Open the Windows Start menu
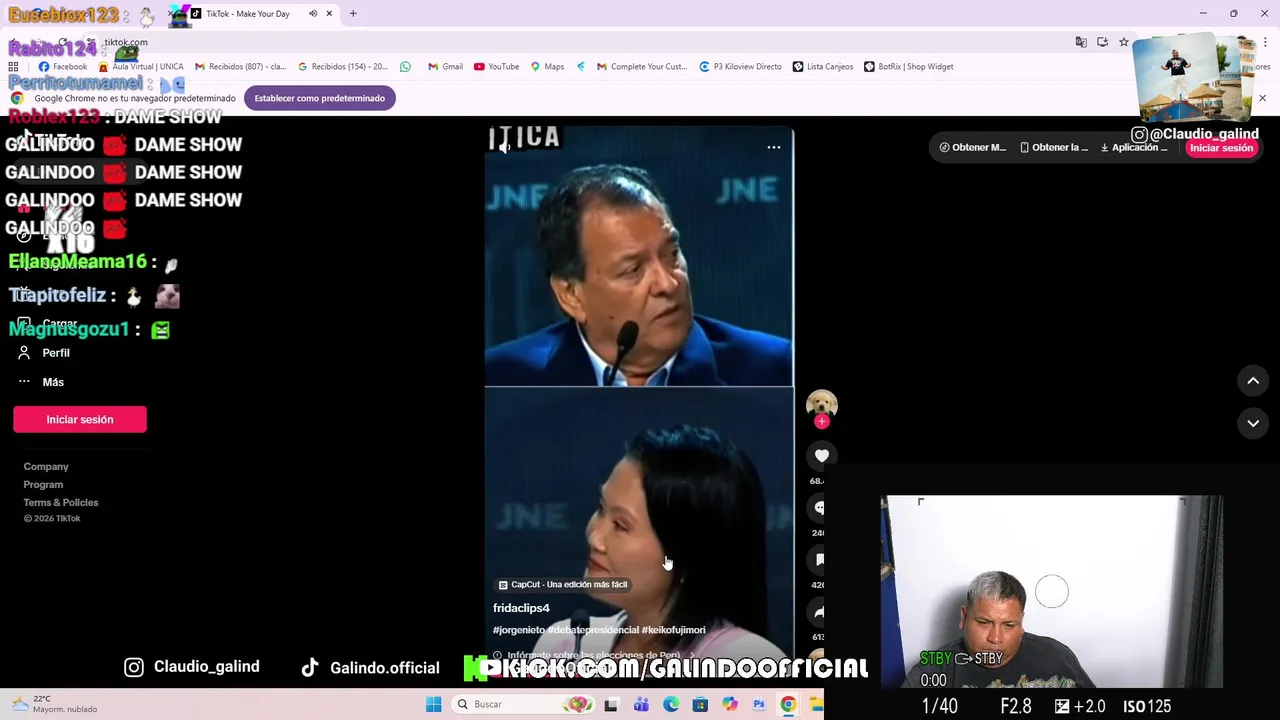1280x720 pixels. tap(433, 705)
